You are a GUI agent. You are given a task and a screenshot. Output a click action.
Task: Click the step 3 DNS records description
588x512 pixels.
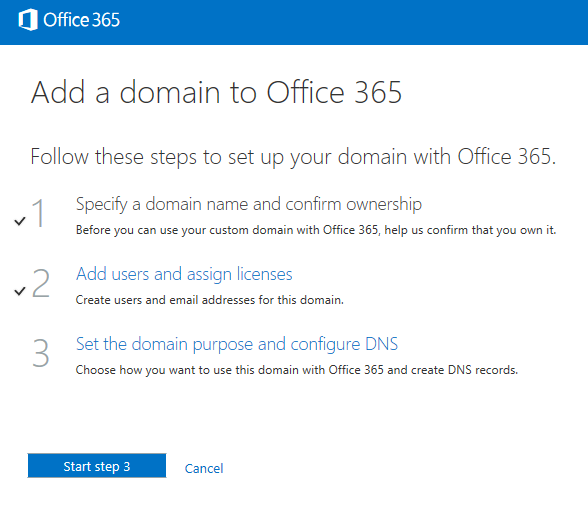point(297,370)
